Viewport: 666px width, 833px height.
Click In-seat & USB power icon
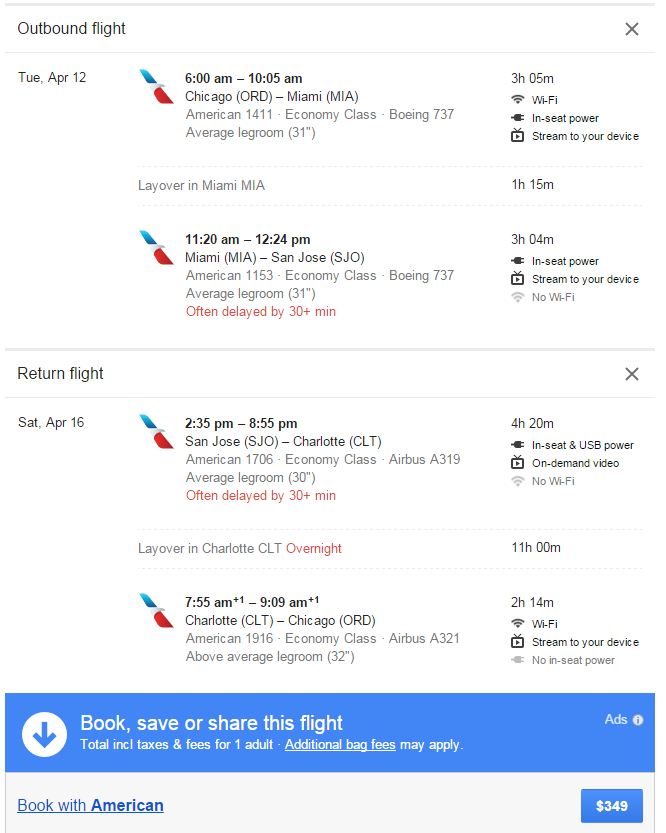[x=518, y=445]
